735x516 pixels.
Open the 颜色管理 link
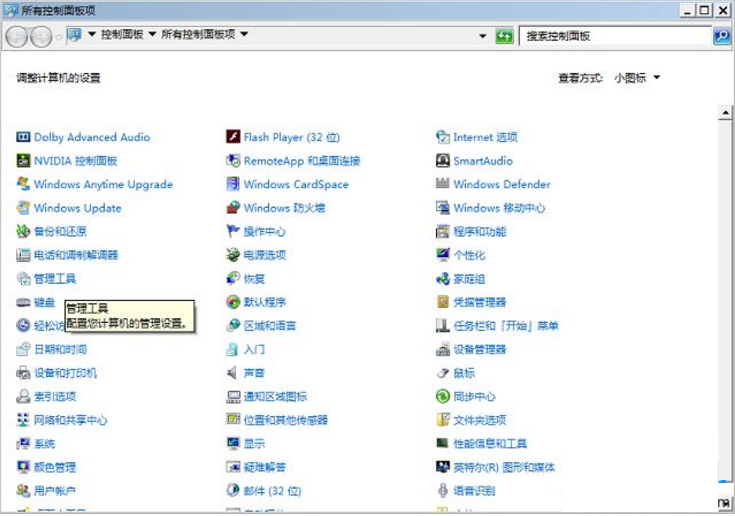(55, 467)
